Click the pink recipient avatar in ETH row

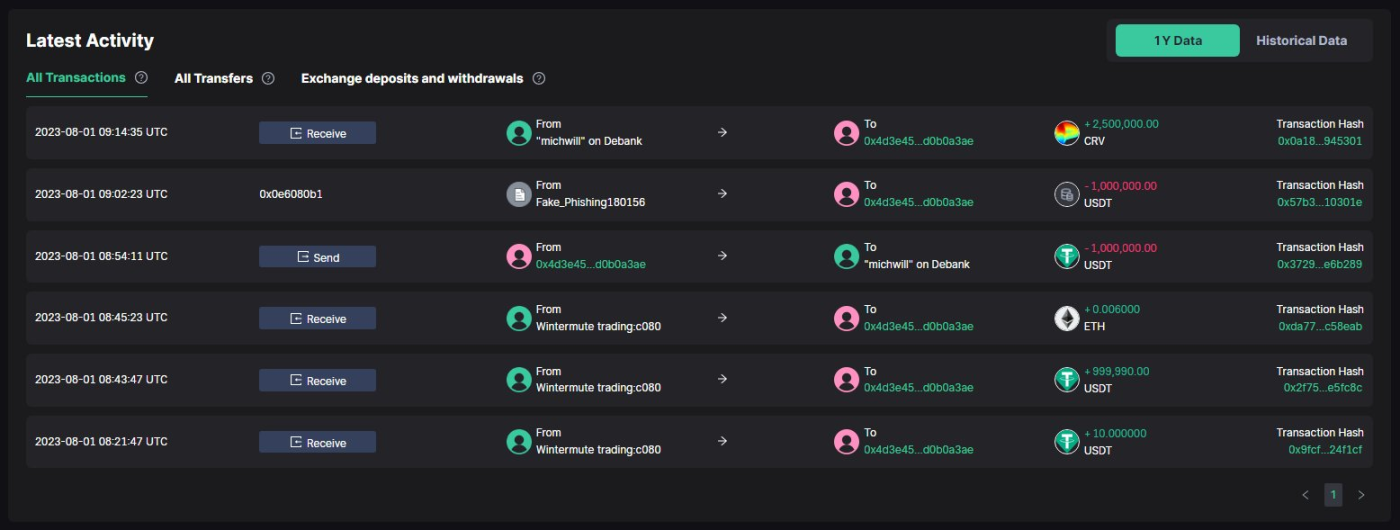(847, 318)
